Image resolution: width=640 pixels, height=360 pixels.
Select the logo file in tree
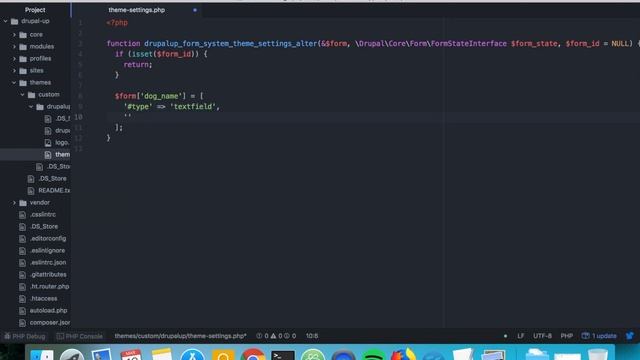click(62, 142)
